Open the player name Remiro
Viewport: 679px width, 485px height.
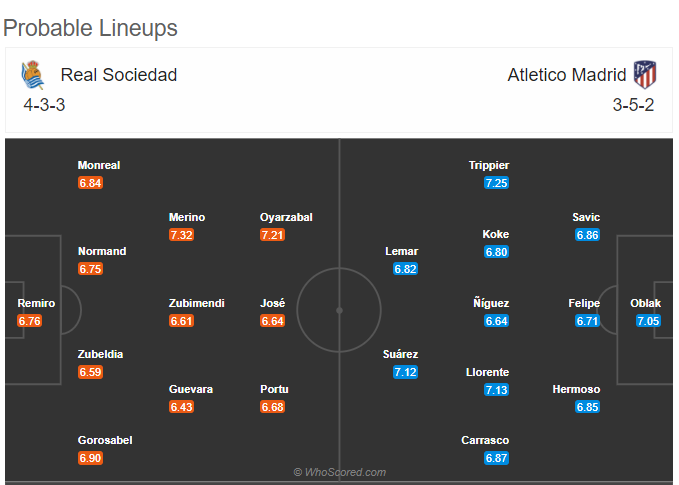click(x=36, y=303)
